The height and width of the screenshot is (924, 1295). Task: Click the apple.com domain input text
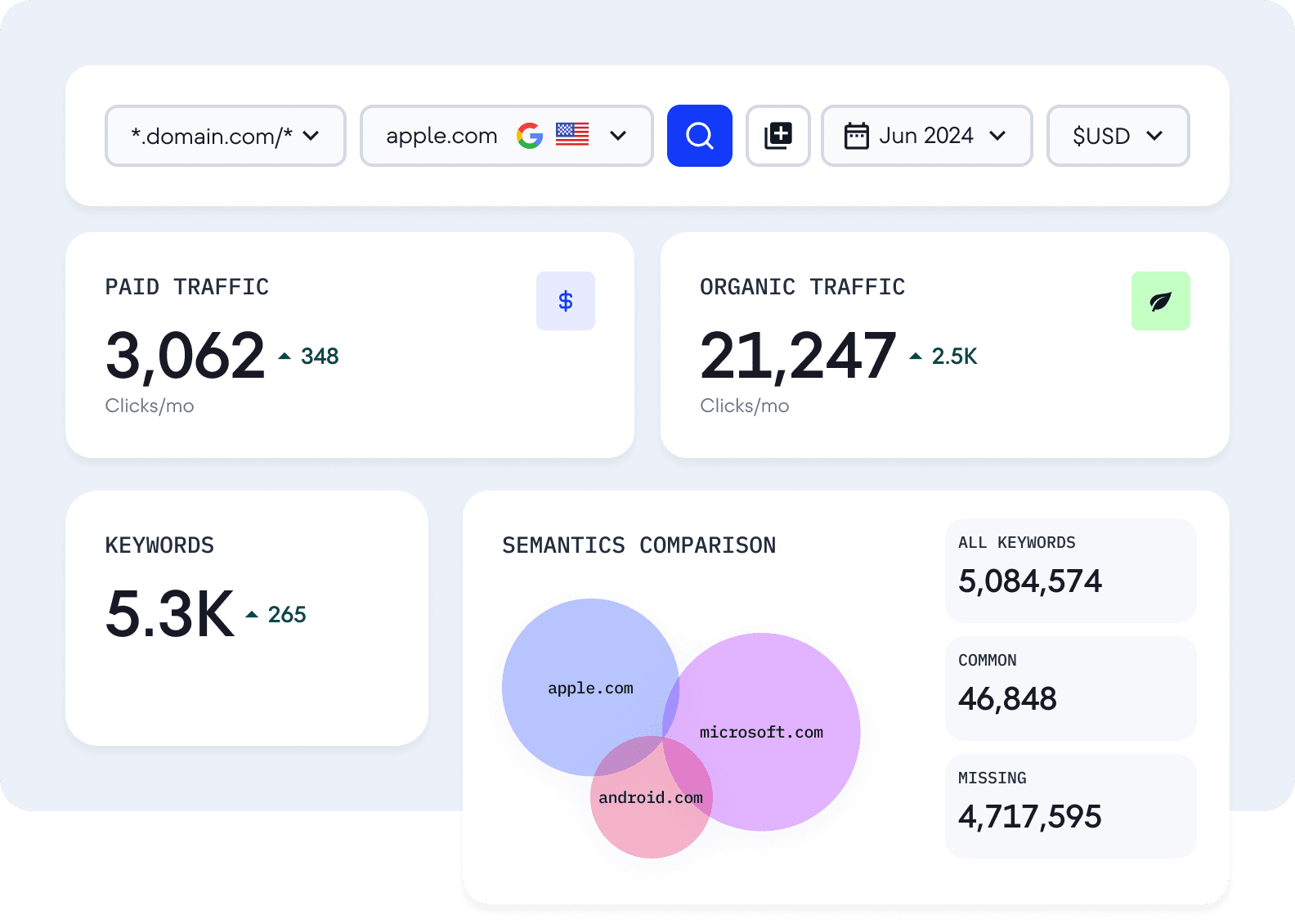click(x=441, y=136)
